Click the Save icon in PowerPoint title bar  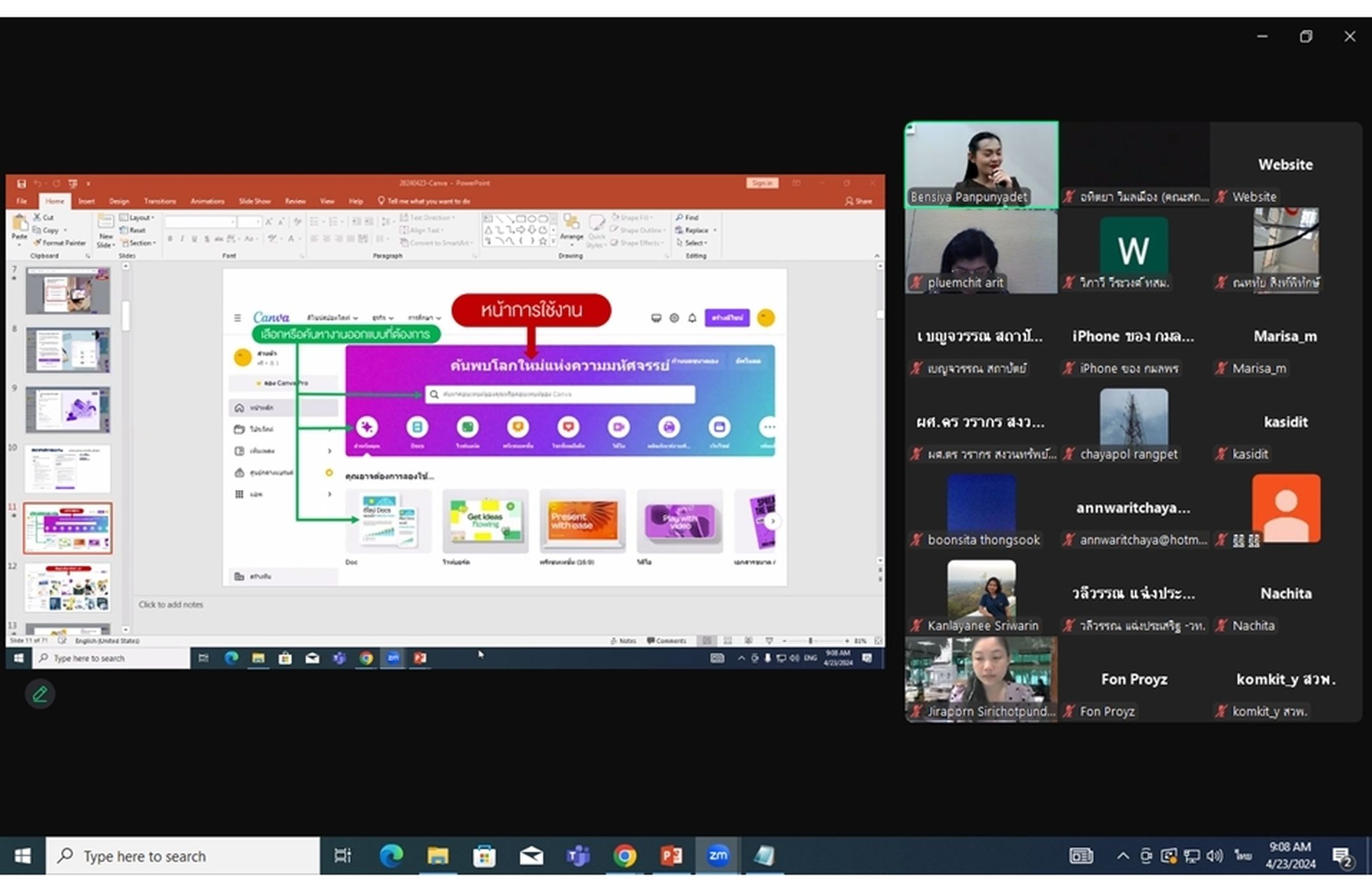point(21,184)
